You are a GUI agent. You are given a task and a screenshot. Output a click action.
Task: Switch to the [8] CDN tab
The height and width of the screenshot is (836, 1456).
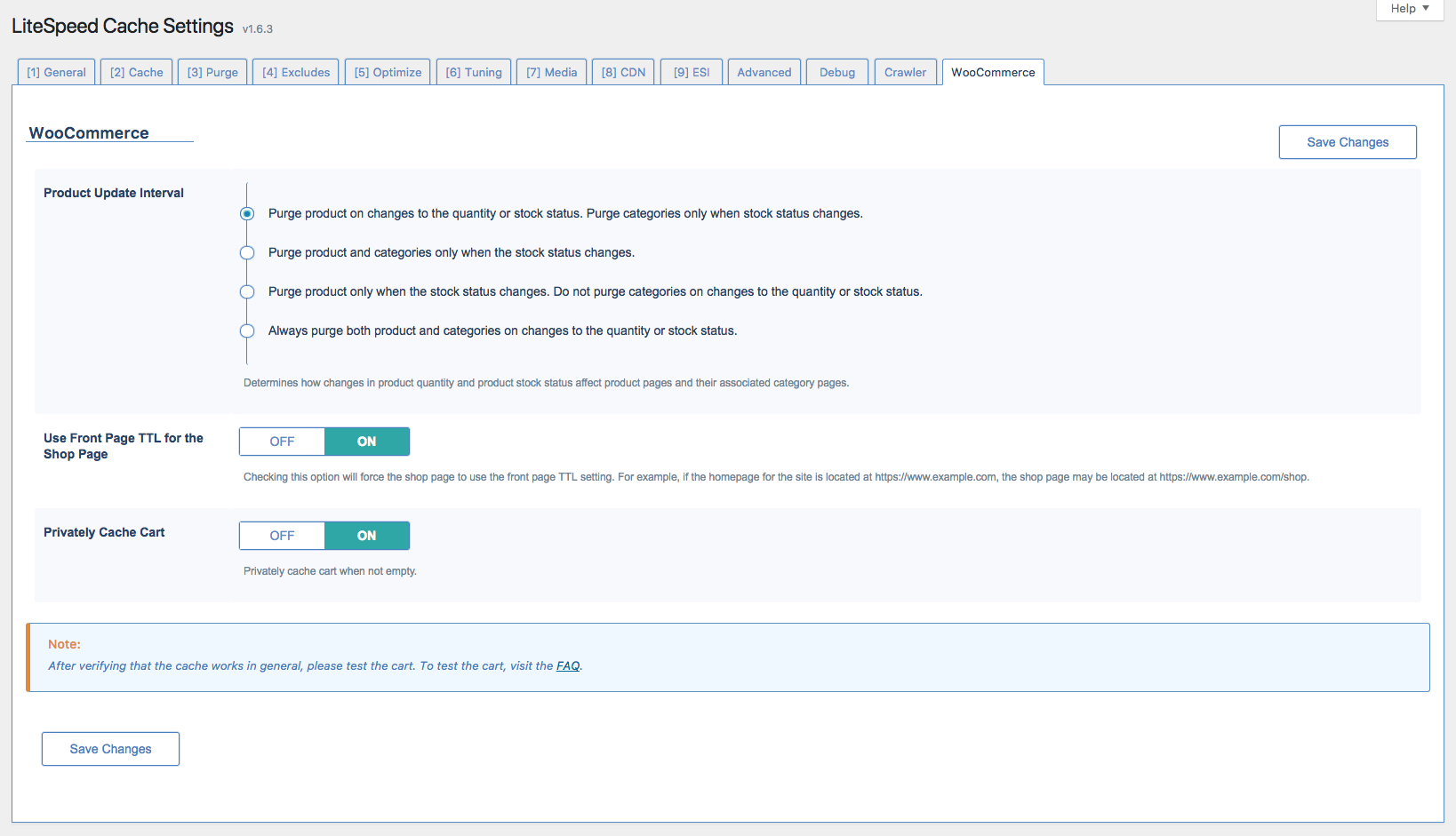click(623, 72)
